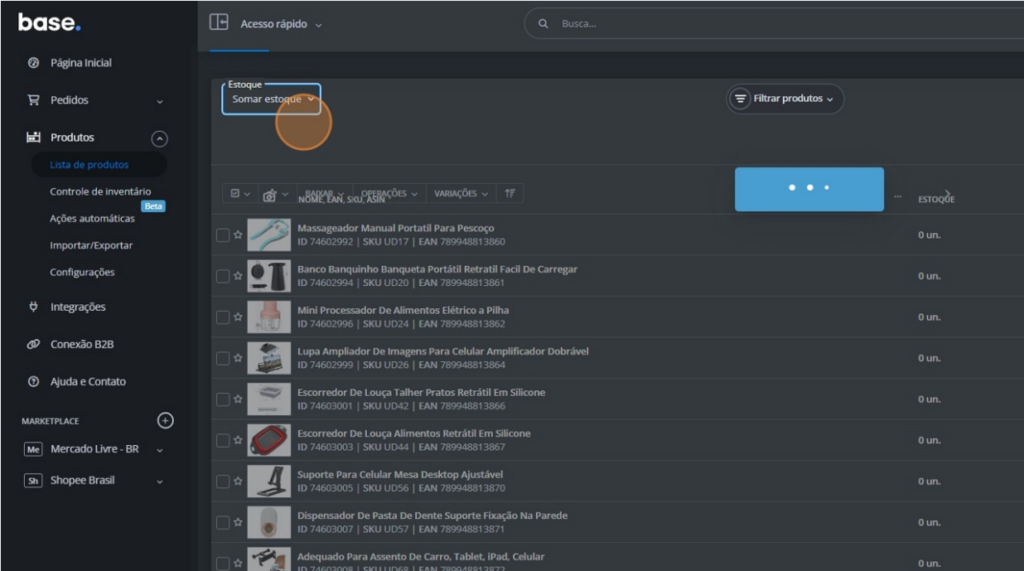Check the Massageador Manual Portatil checkbox
Viewport: 1024px width, 571px height.
(222, 235)
